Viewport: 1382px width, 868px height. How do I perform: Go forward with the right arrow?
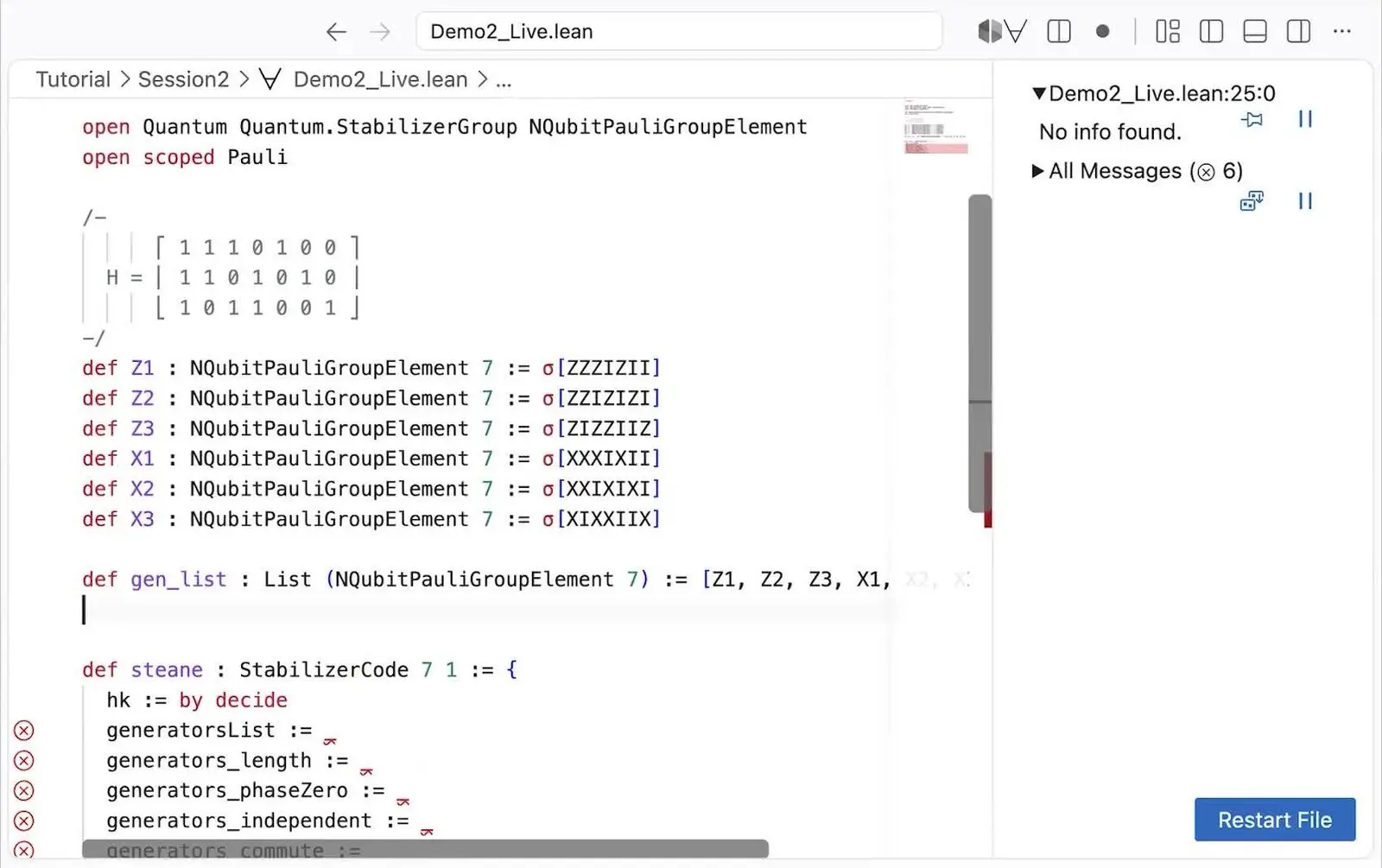click(x=380, y=32)
